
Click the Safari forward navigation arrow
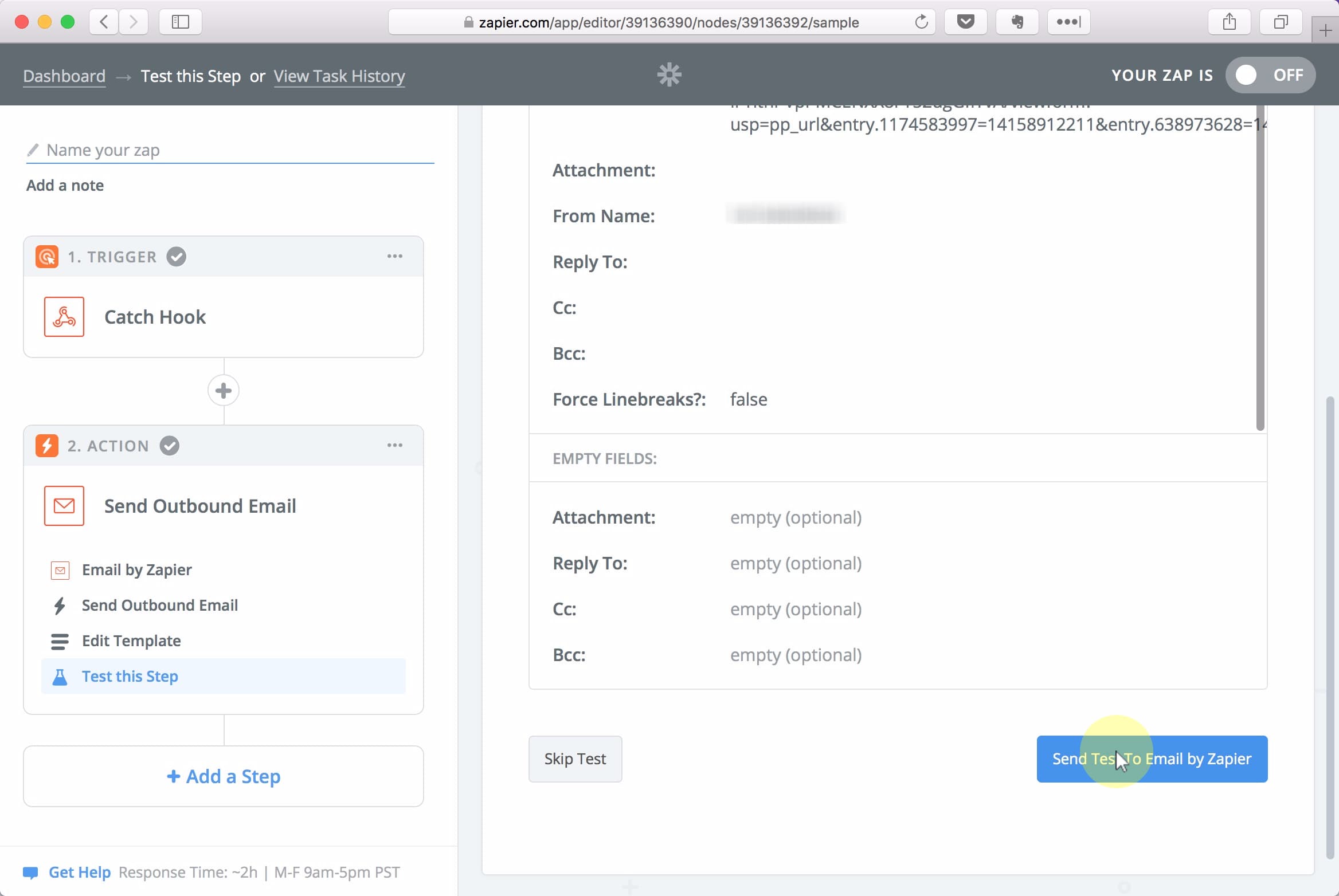[134, 22]
